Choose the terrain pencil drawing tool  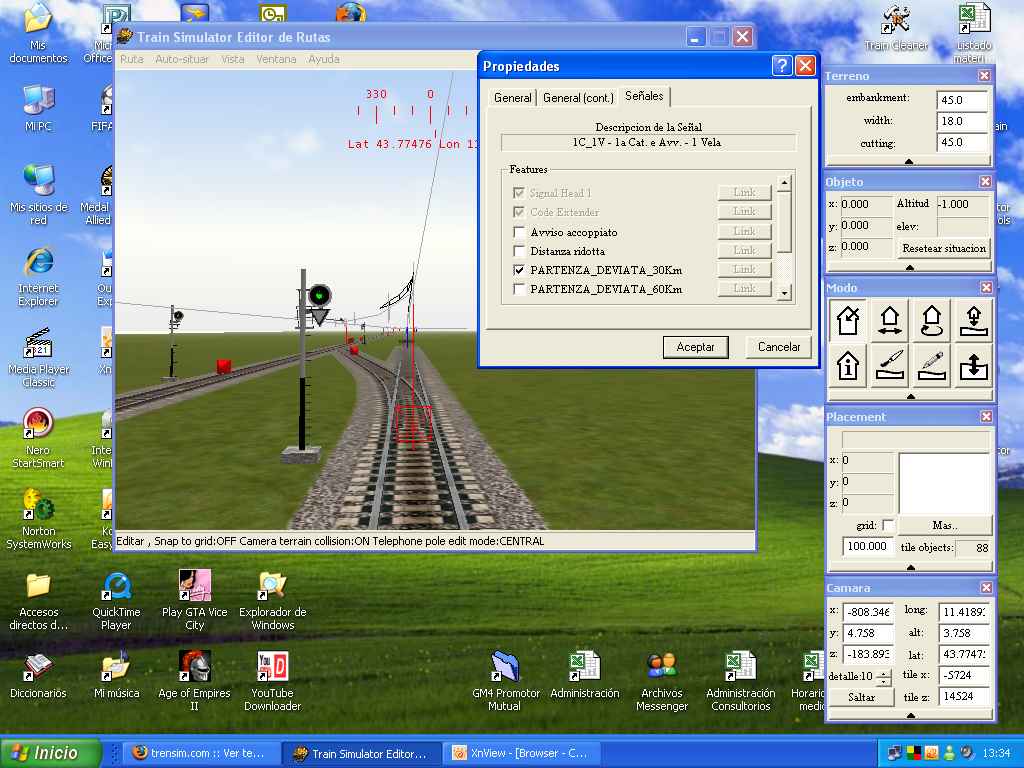pyautogui.click(x=931, y=366)
